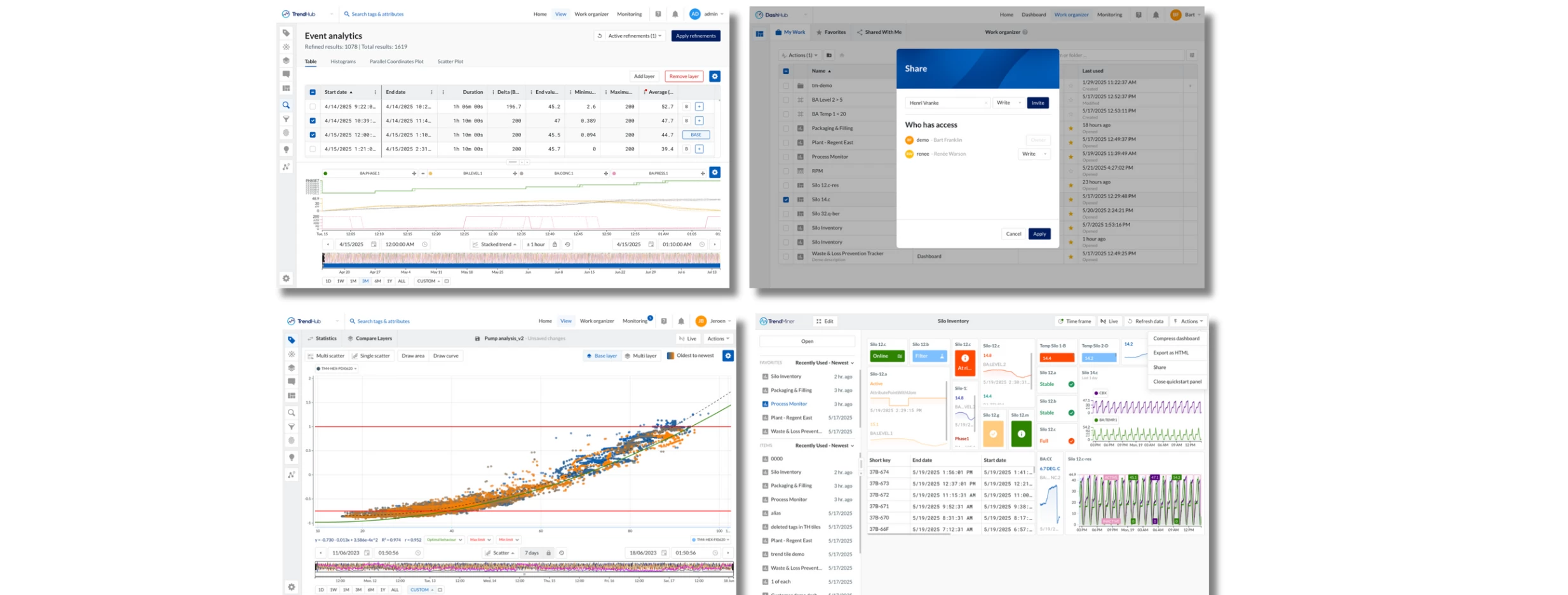Open Write permission dropdown beside Henri Vranke
The height and width of the screenshot is (595, 1568).
1008,103
